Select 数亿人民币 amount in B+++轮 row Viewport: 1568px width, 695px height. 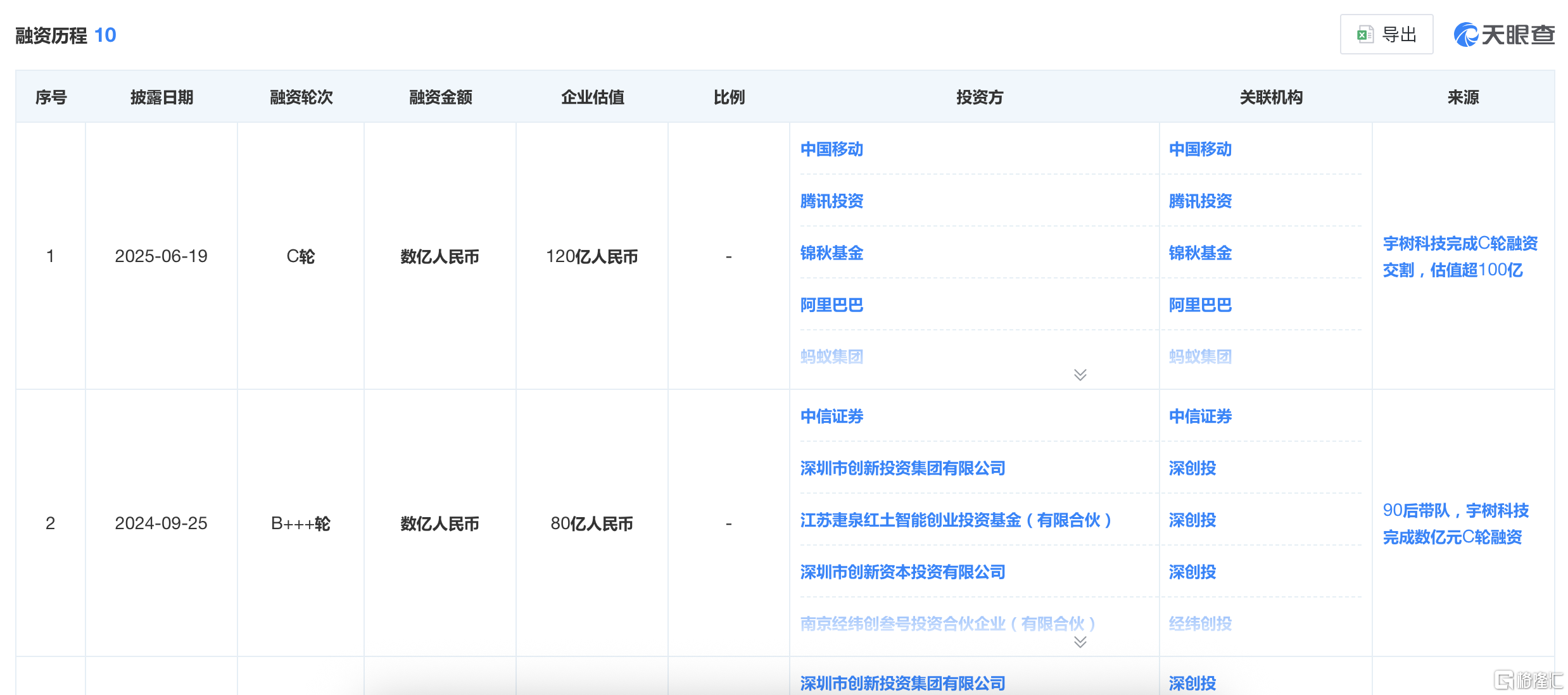point(439,523)
